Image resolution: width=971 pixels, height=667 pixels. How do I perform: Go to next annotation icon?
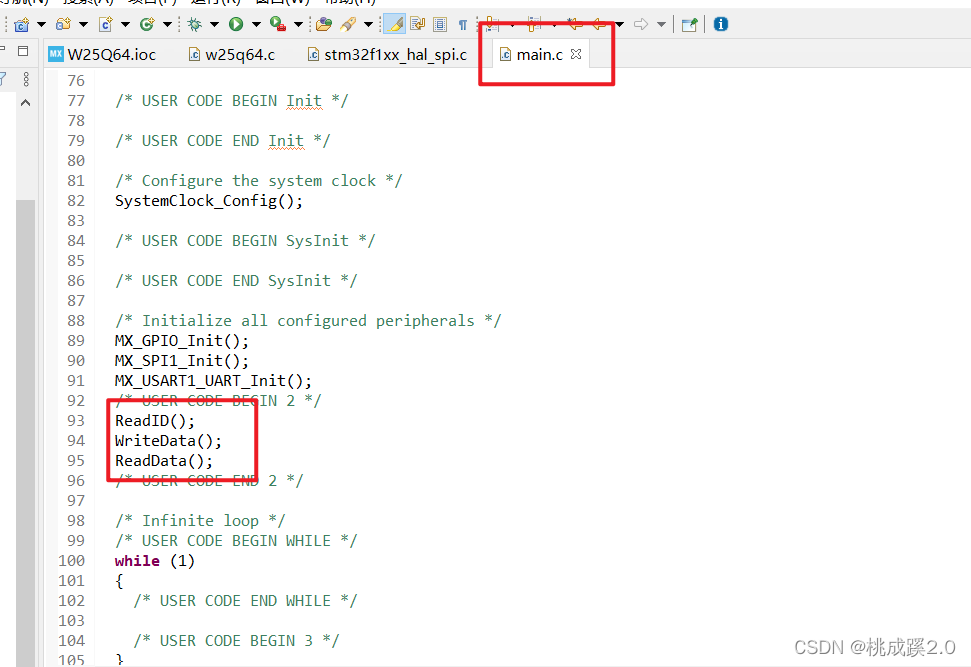(x=492, y=25)
